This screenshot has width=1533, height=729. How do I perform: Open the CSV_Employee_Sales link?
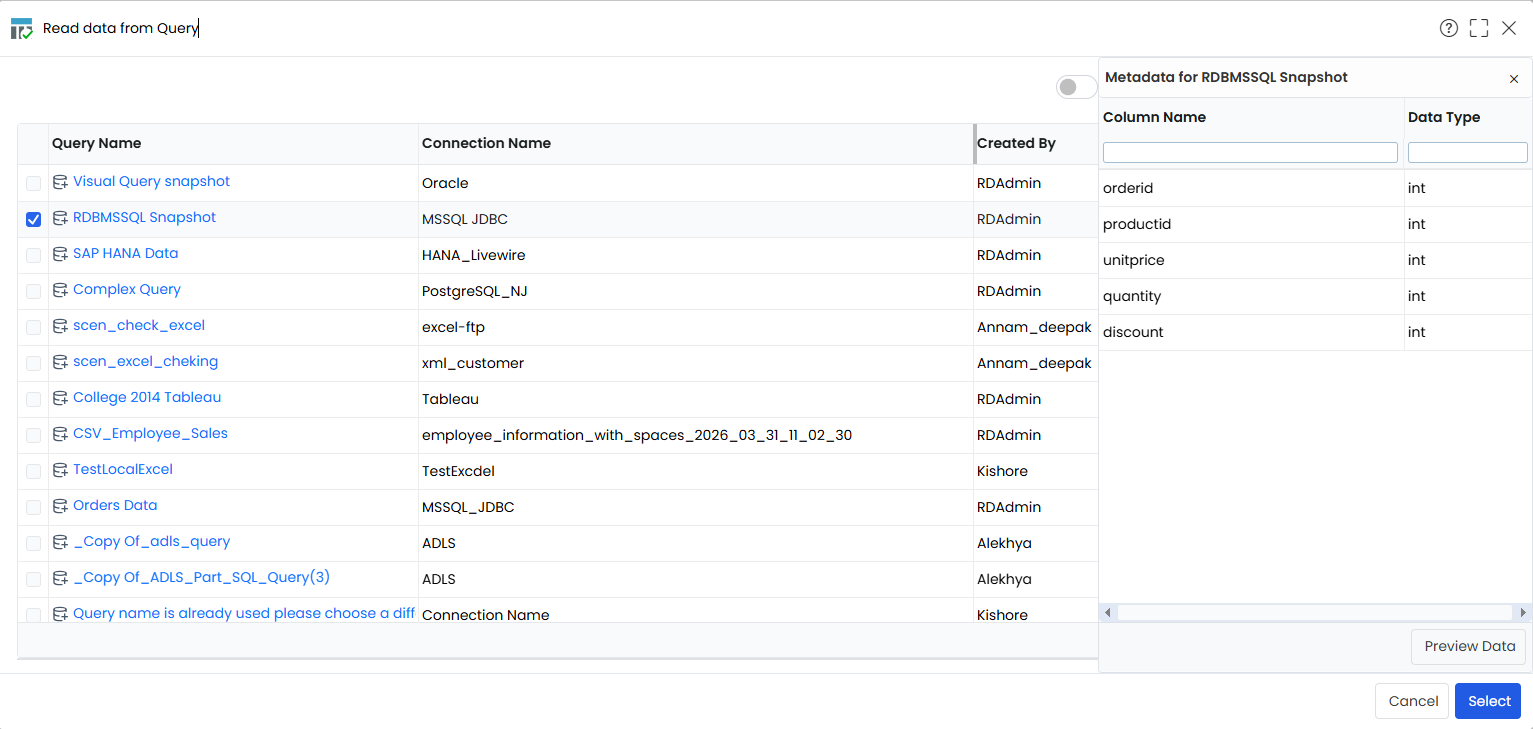click(150, 433)
